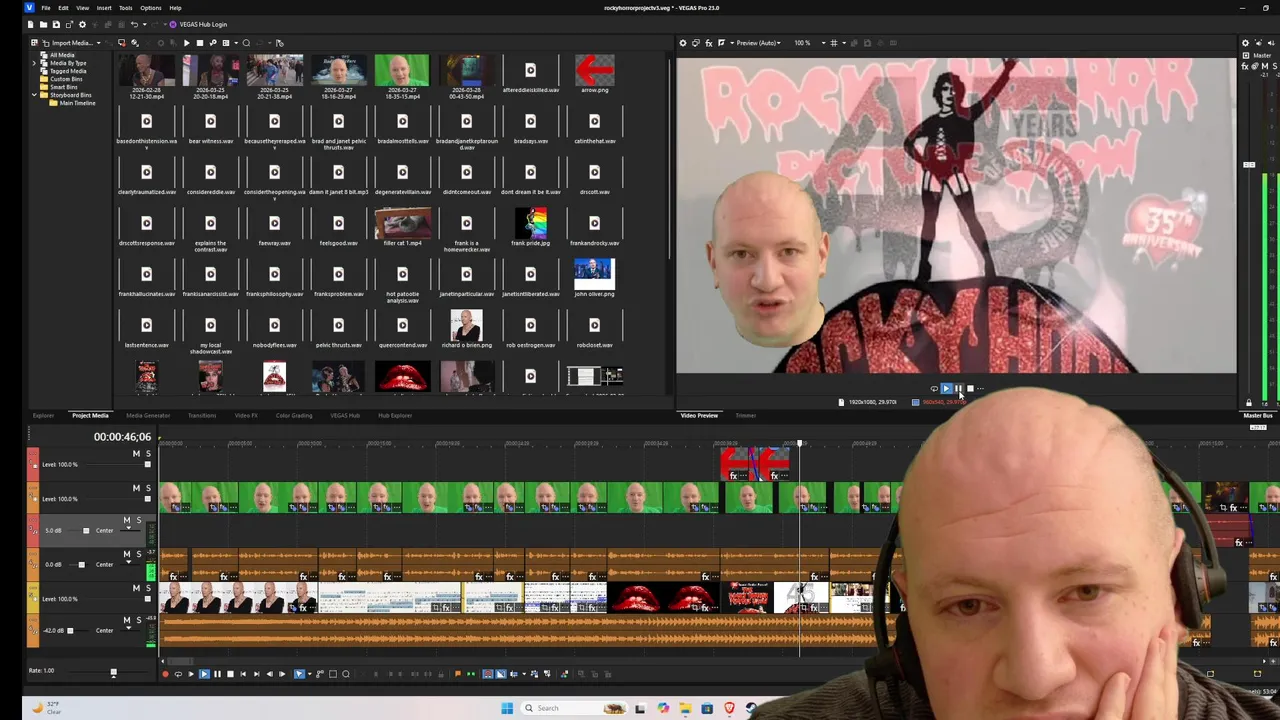Mute the green-screen video track
Viewport: 1280px width, 720px height.
point(136,488)
